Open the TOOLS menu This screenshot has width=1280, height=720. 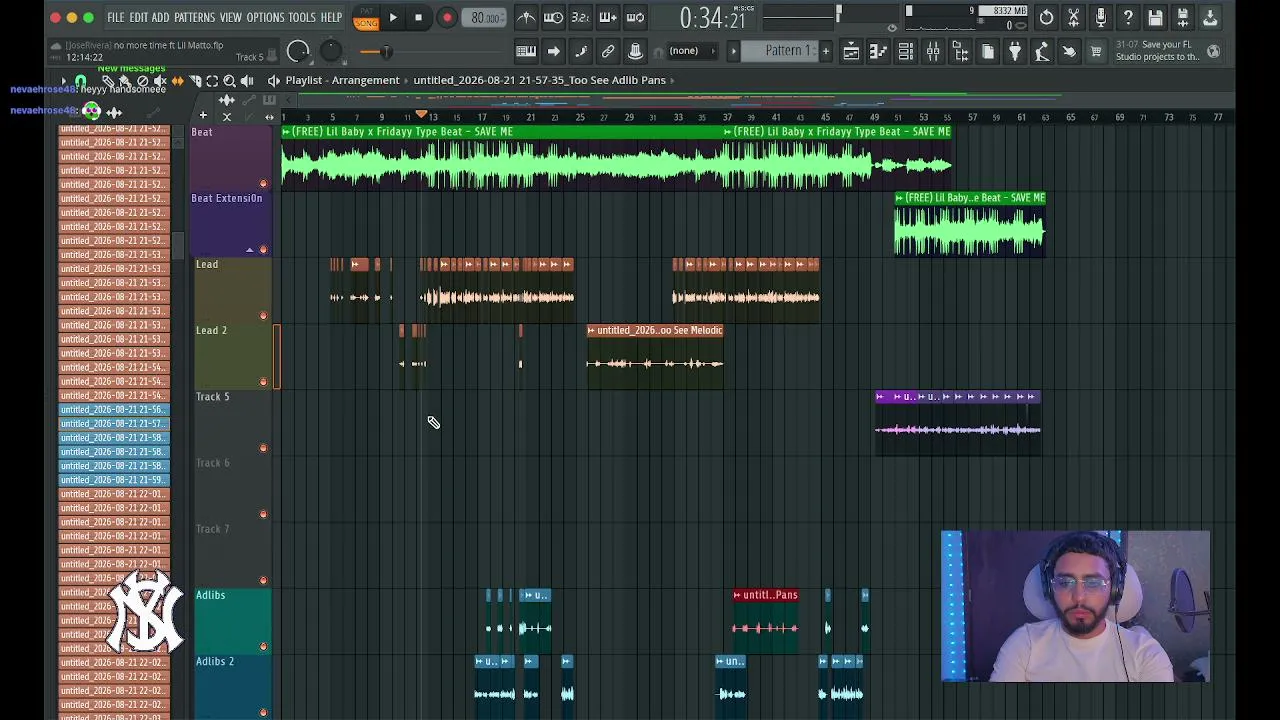[302, 17]
